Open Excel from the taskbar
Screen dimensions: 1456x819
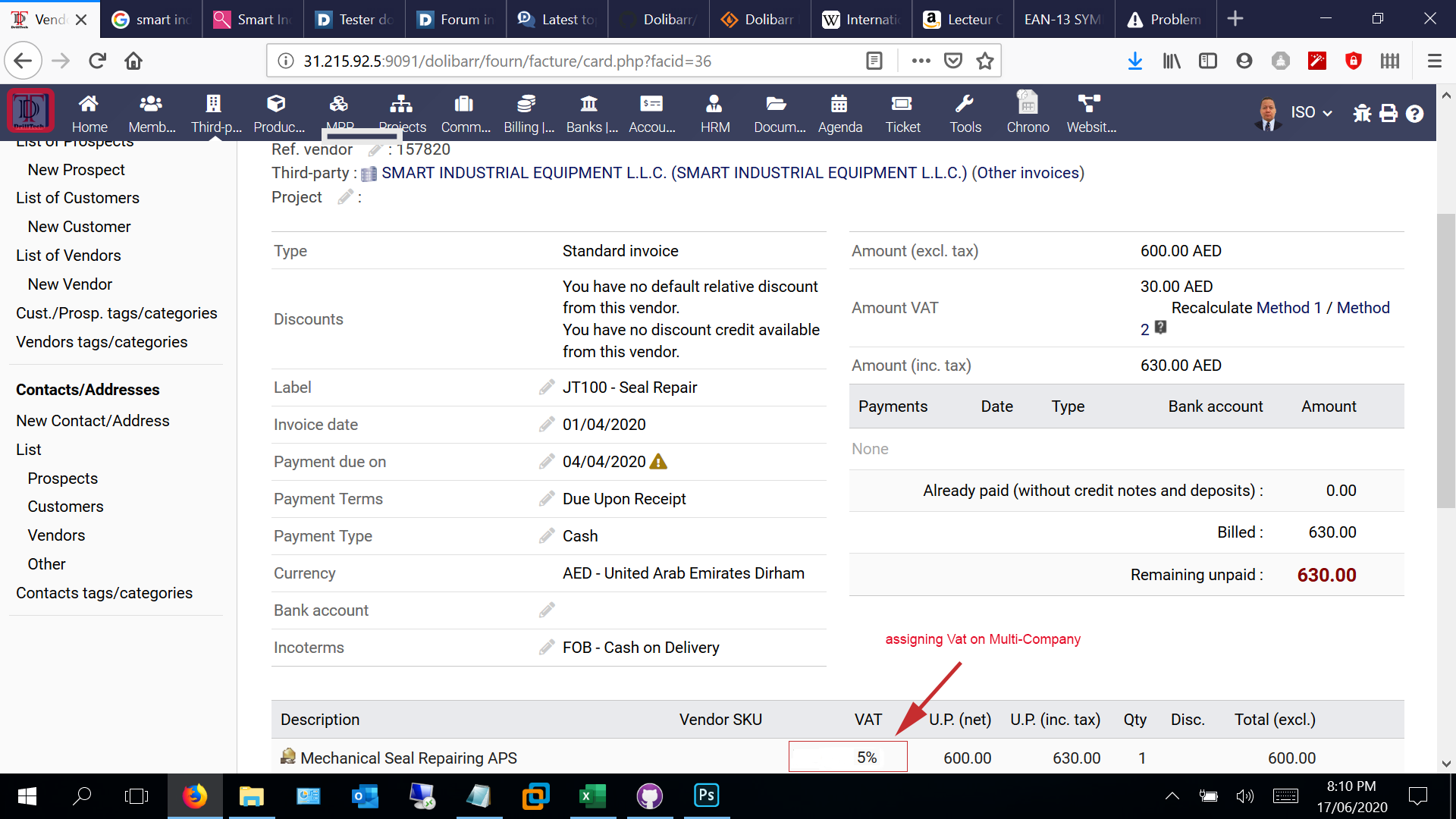tap(592, 796)
